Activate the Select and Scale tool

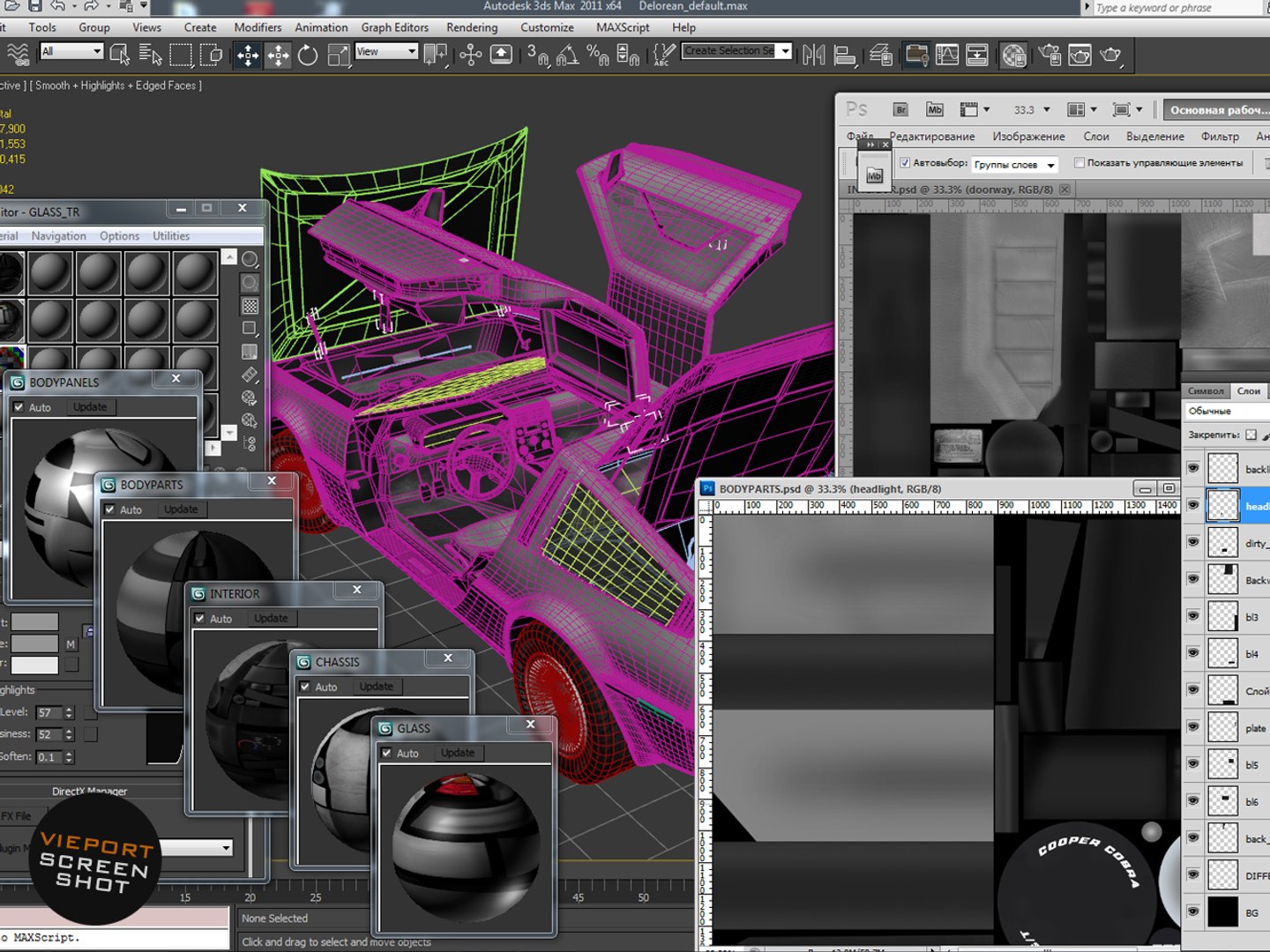coord(339,56)
